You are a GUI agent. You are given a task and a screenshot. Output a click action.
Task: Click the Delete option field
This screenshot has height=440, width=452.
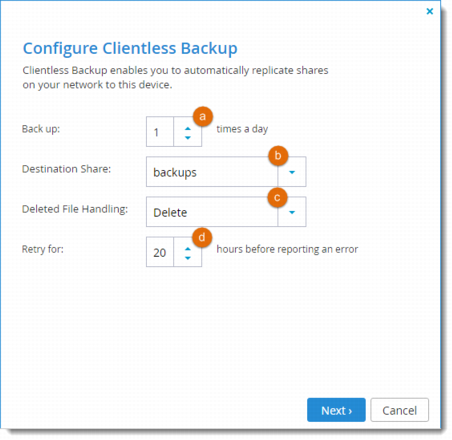[212, 212]
